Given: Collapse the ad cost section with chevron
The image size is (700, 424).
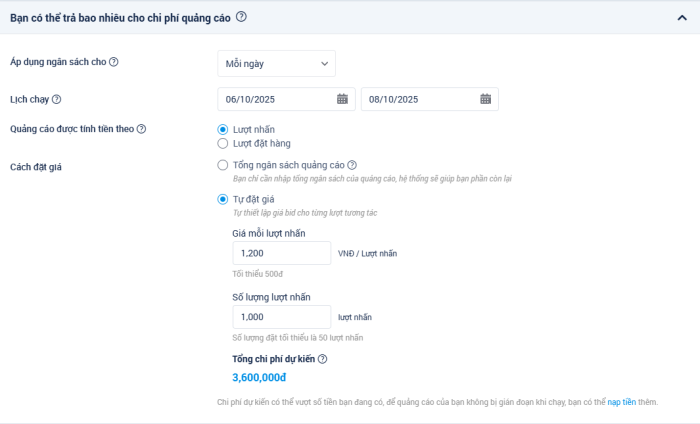Looking at the screenshot, I should 682,17.
